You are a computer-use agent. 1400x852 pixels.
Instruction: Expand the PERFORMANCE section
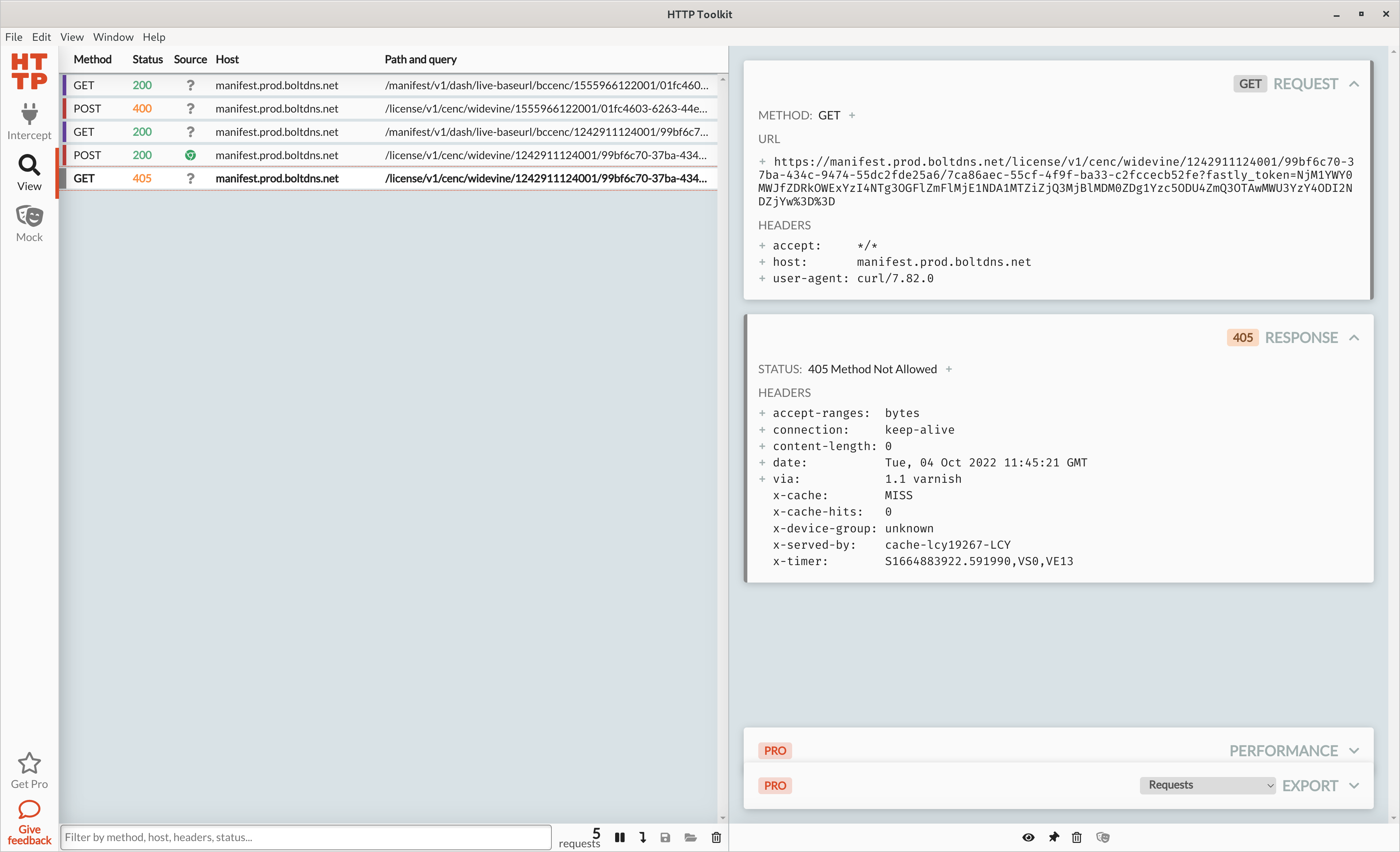[1354, 751]
